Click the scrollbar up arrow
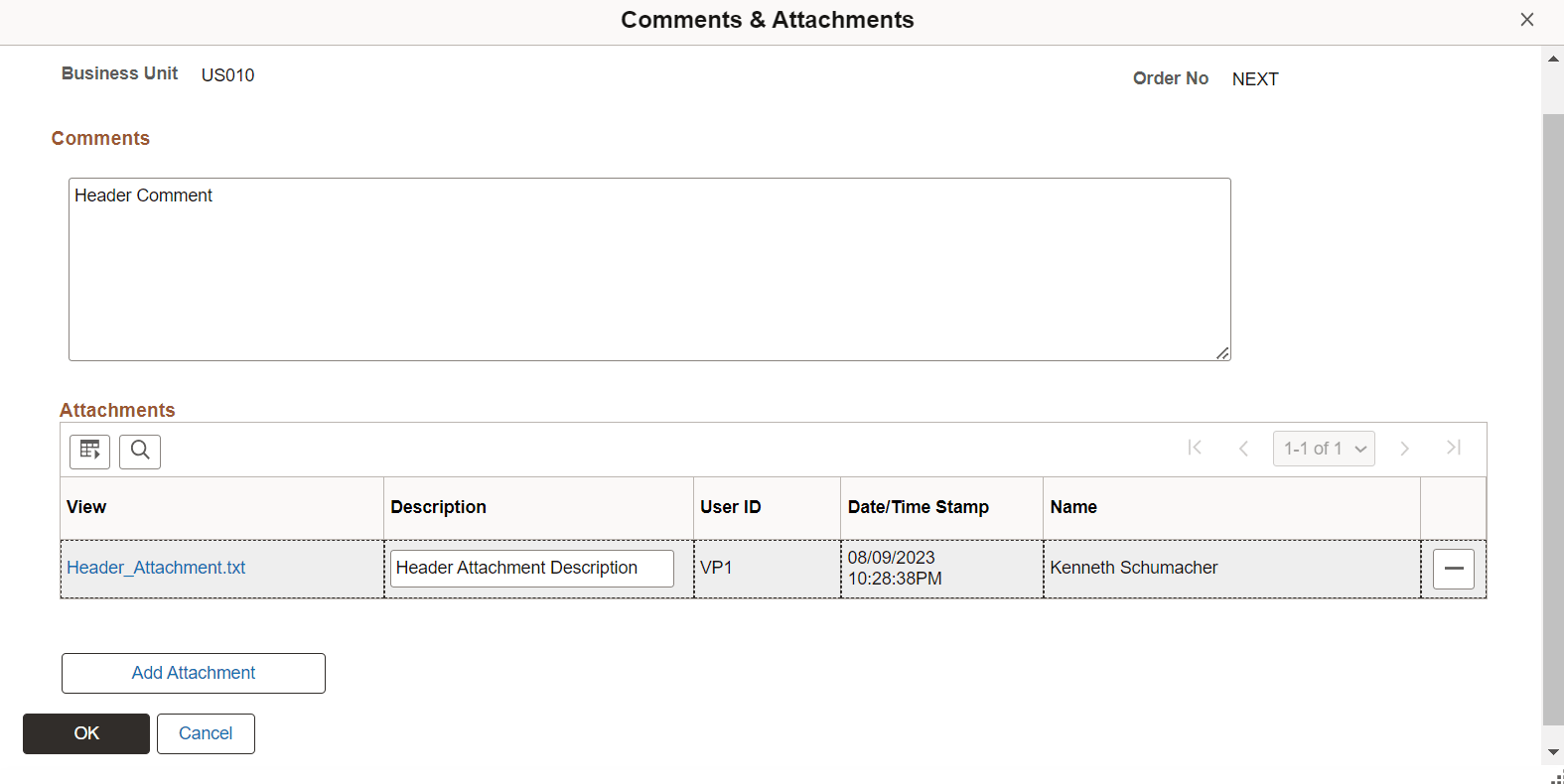This screenshot has height=784, width=1564. coord(1552,59)
